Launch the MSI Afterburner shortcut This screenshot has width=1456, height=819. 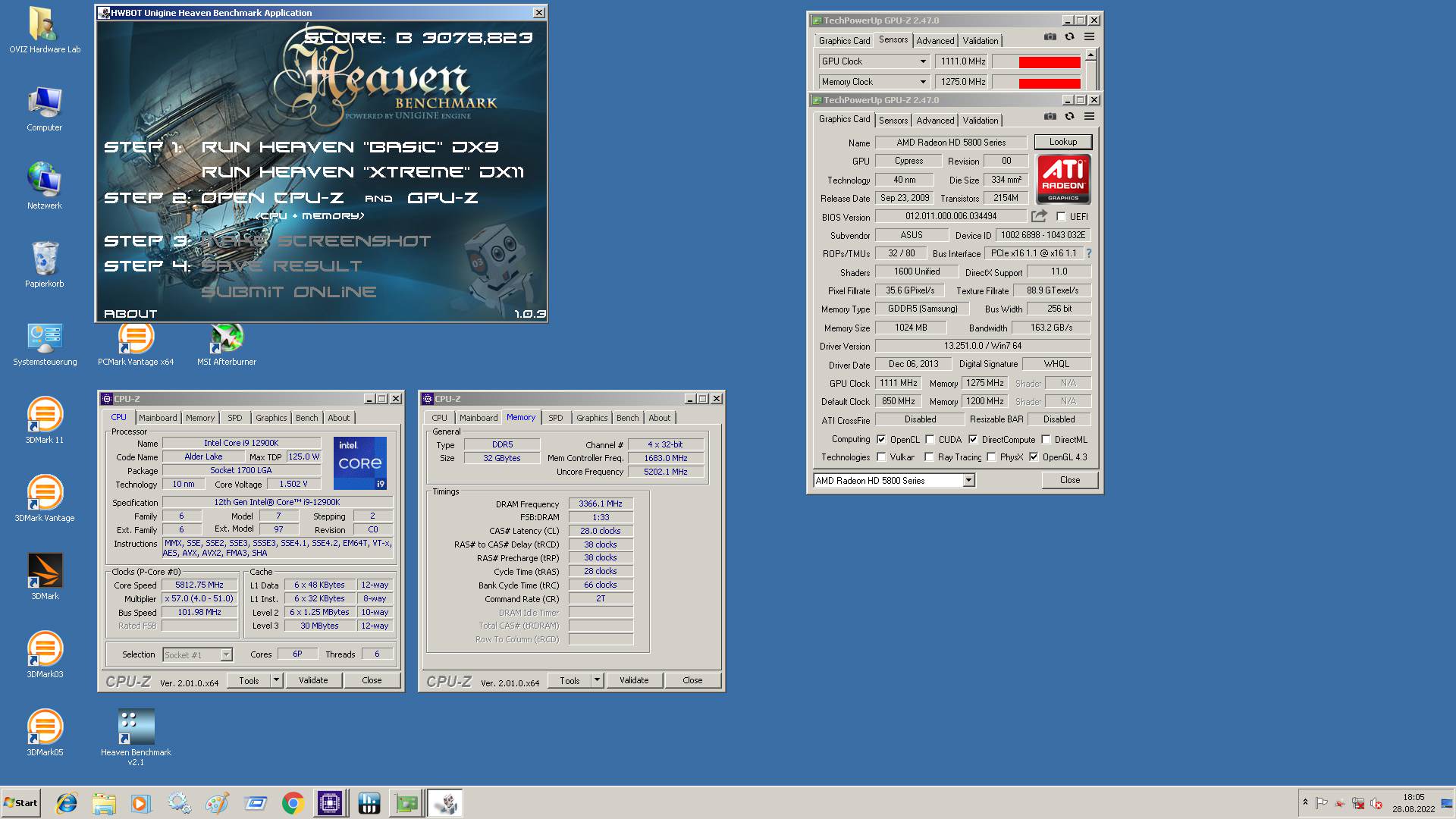(227, 343)
